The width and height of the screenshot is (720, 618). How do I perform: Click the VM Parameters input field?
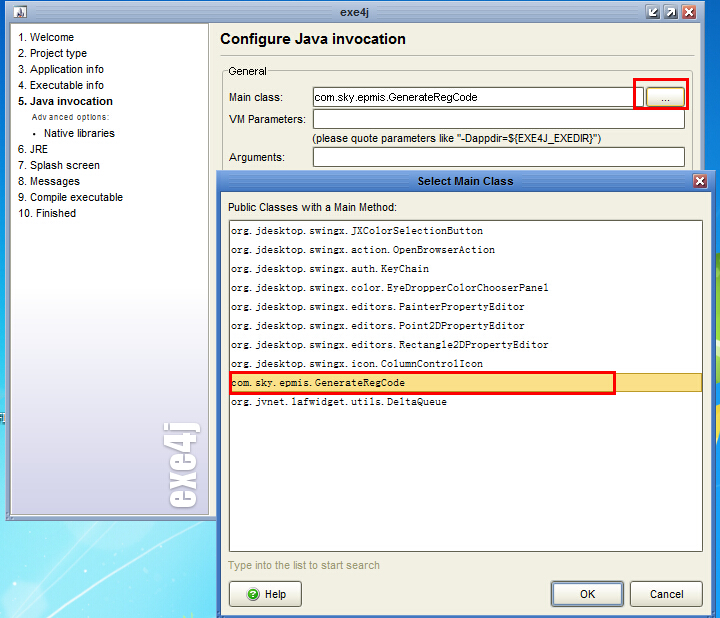498,120
